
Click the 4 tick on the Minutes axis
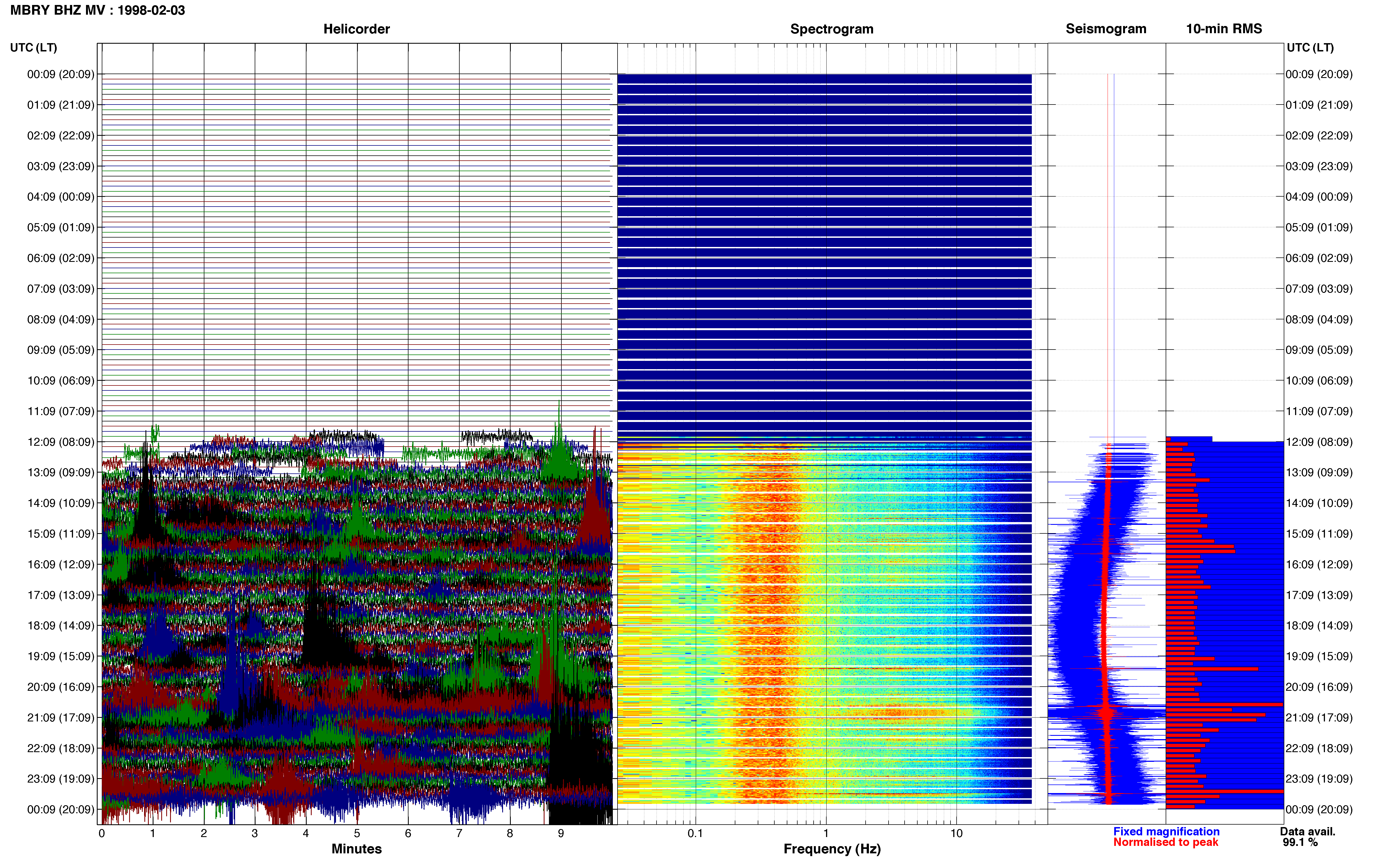[x=306, y=833]
